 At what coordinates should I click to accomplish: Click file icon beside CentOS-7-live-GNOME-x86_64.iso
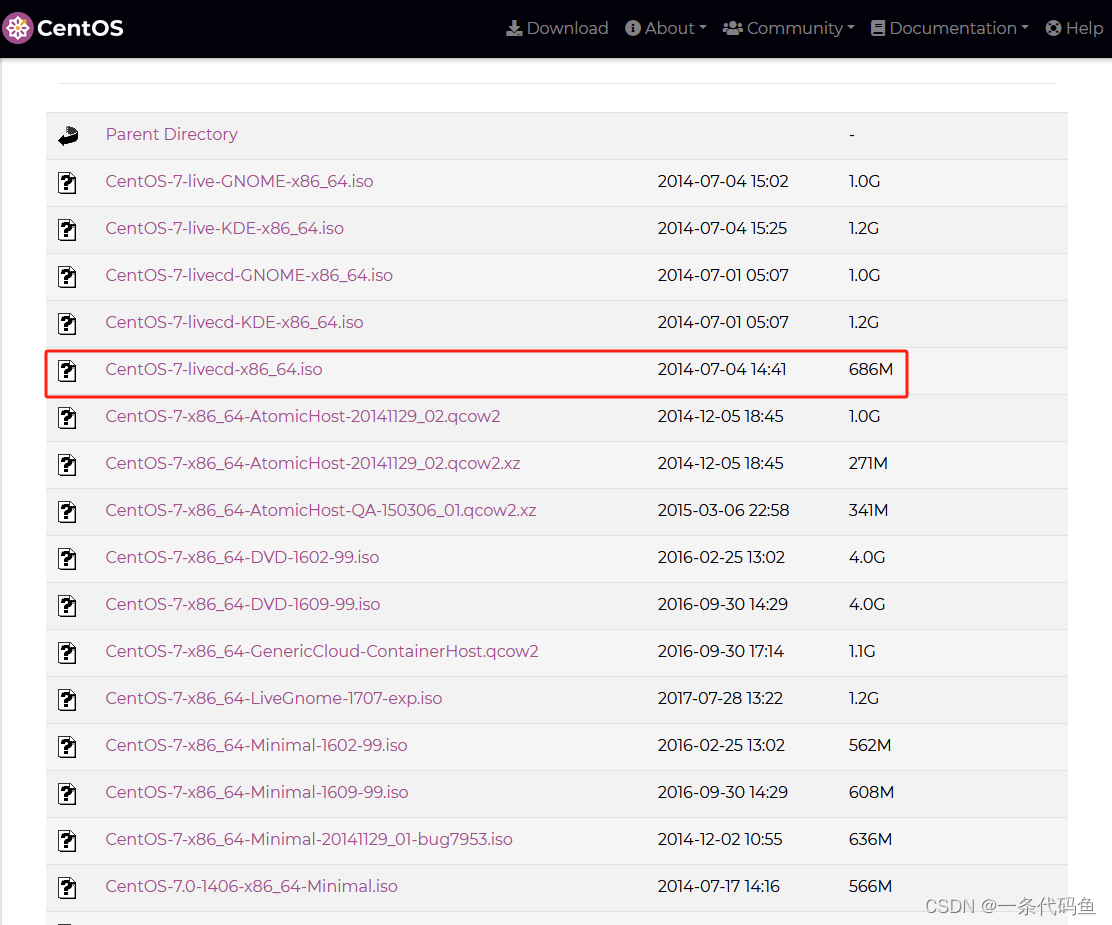click(x=67, y=183)
